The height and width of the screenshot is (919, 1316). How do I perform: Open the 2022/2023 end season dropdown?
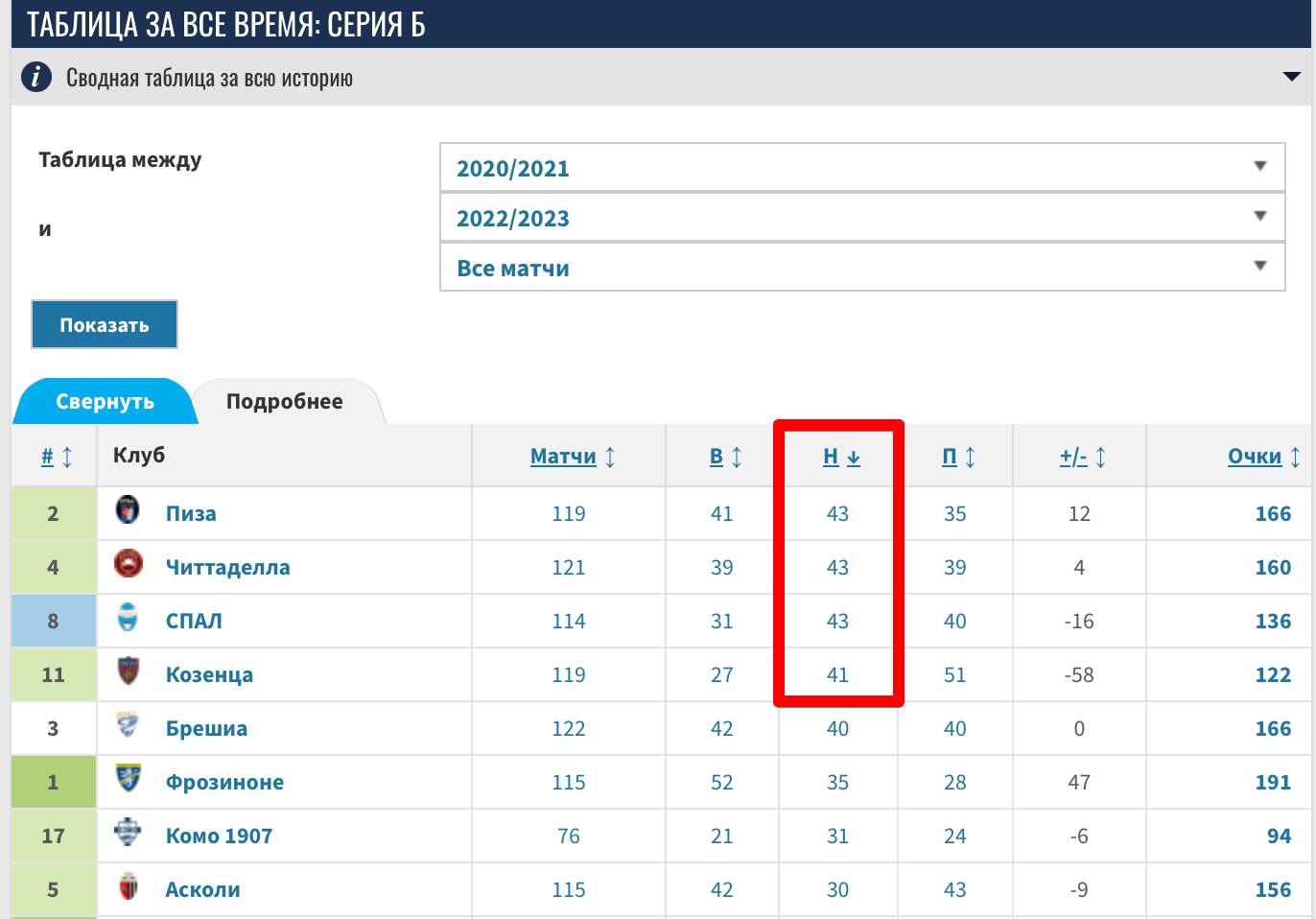coord(861,218)
